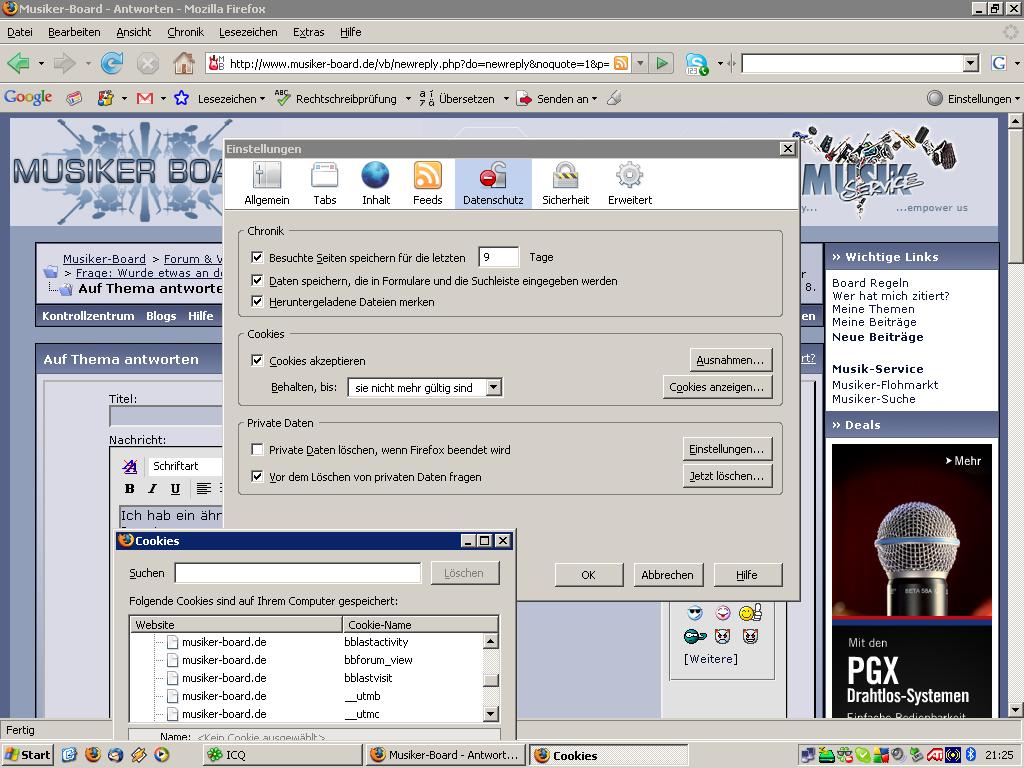The height and width of the screenshot is (768, 1024).
Task: Click in the Cookies Suchen field
Action: (x=298, y=573)
